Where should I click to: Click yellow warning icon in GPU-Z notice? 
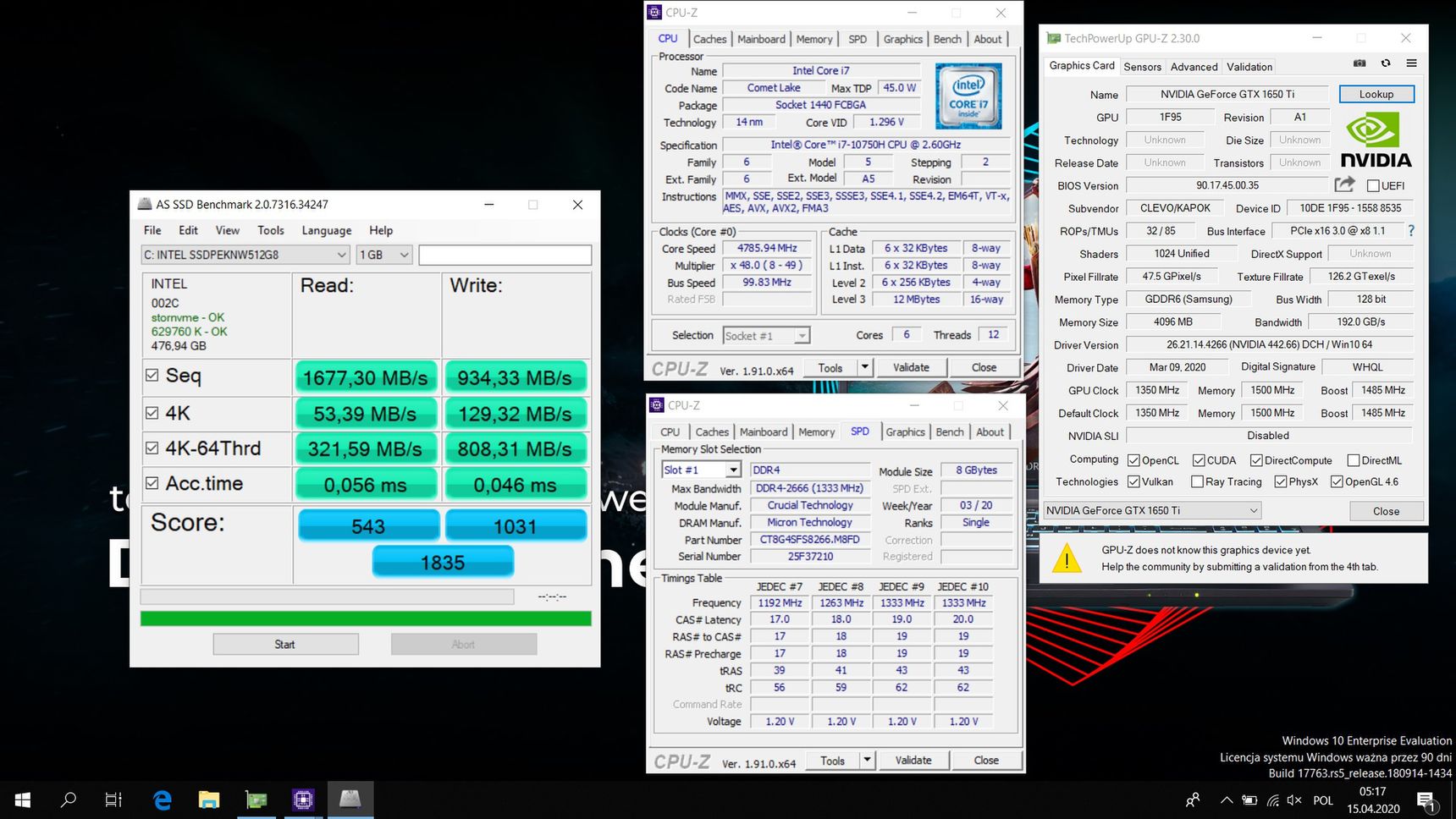tap(1067, 558)
